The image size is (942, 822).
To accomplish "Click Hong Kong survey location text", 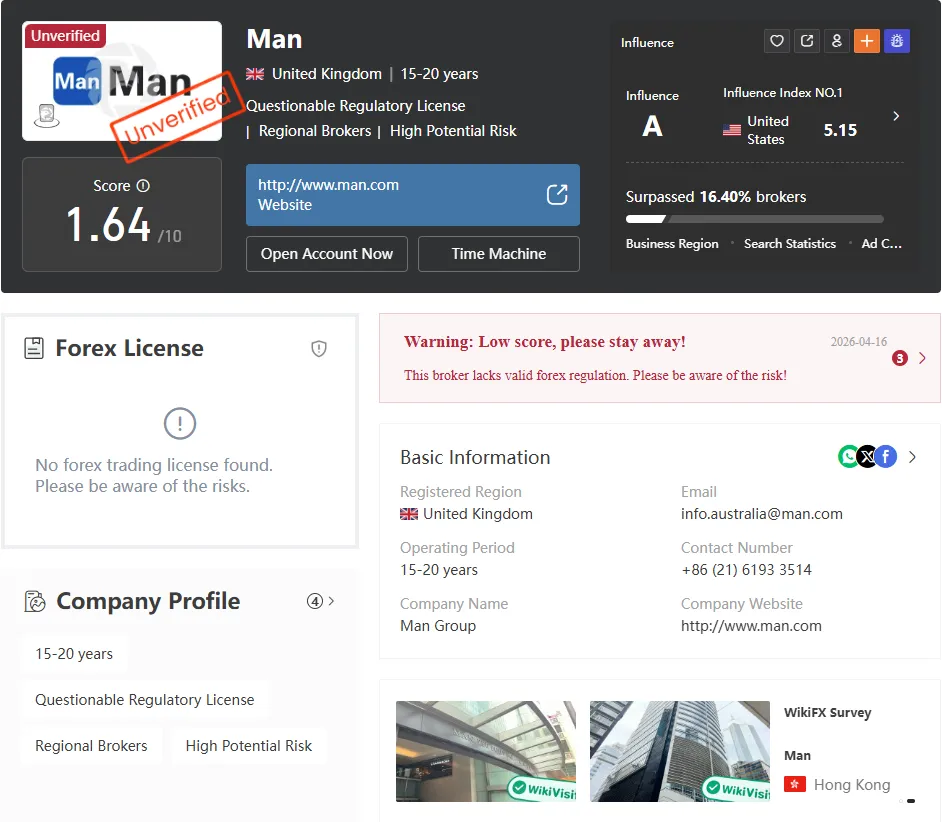I will pos(852,785).
